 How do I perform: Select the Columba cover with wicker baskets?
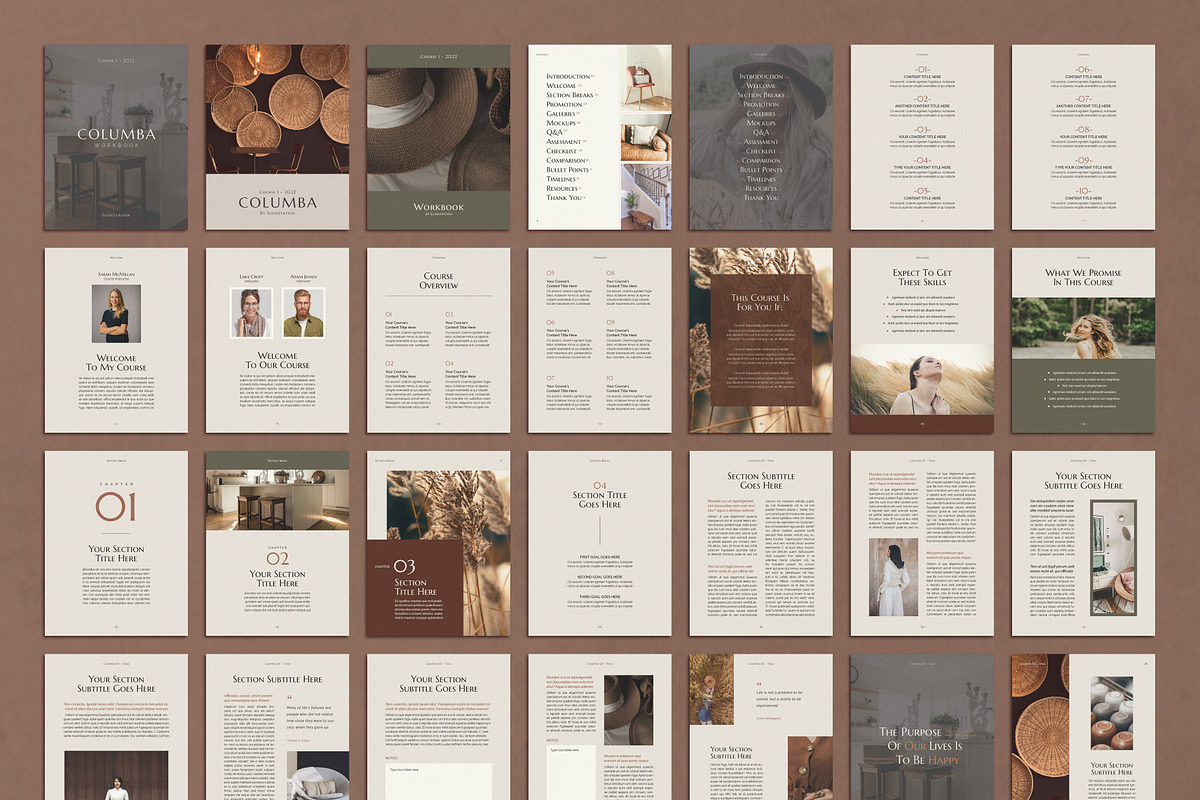point(277,137)
